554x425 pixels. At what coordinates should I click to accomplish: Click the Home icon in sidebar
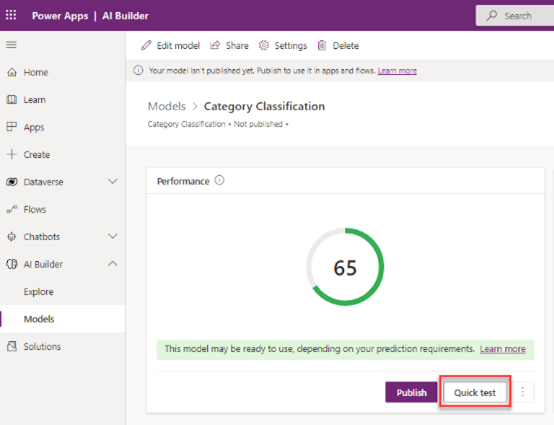(12, 72)
